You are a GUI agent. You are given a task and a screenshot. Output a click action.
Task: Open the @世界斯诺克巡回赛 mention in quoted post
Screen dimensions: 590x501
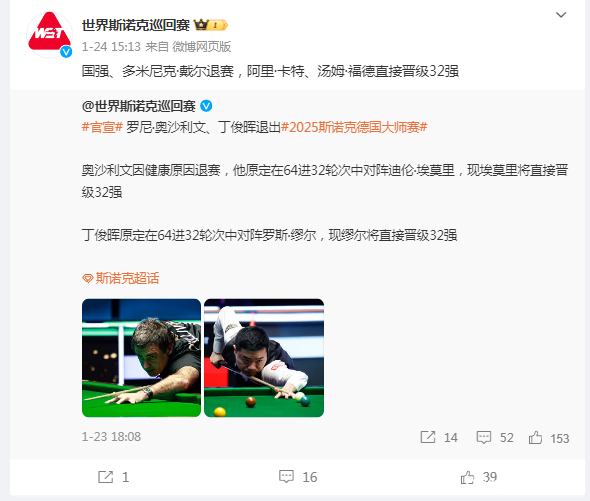pyautogui.click(x=138, y=106)
